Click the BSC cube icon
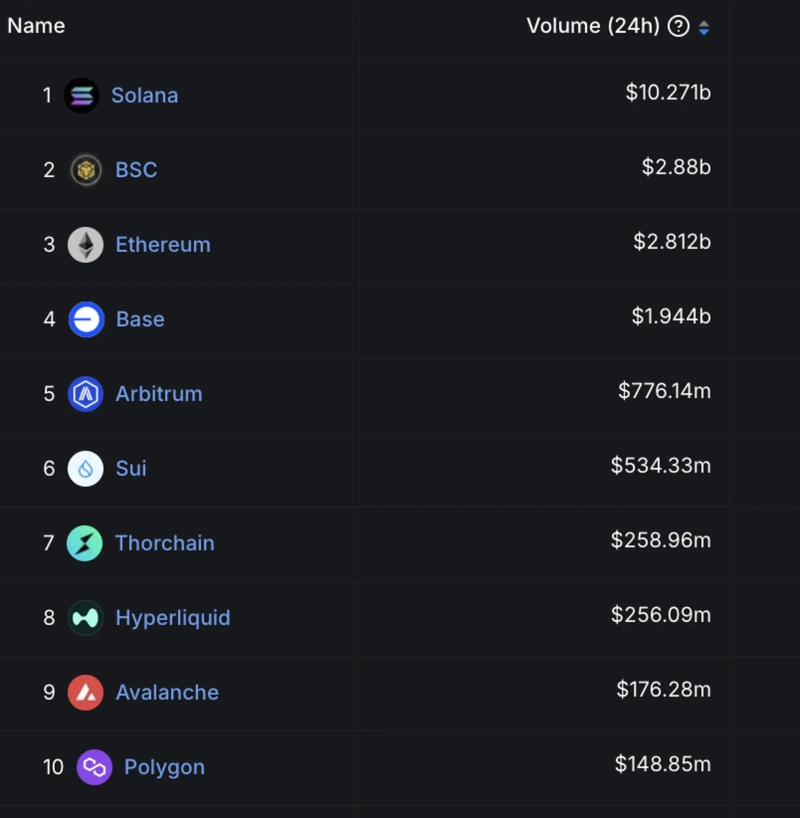The height and width of the screenshot is (818, 800). pos(86,170)
